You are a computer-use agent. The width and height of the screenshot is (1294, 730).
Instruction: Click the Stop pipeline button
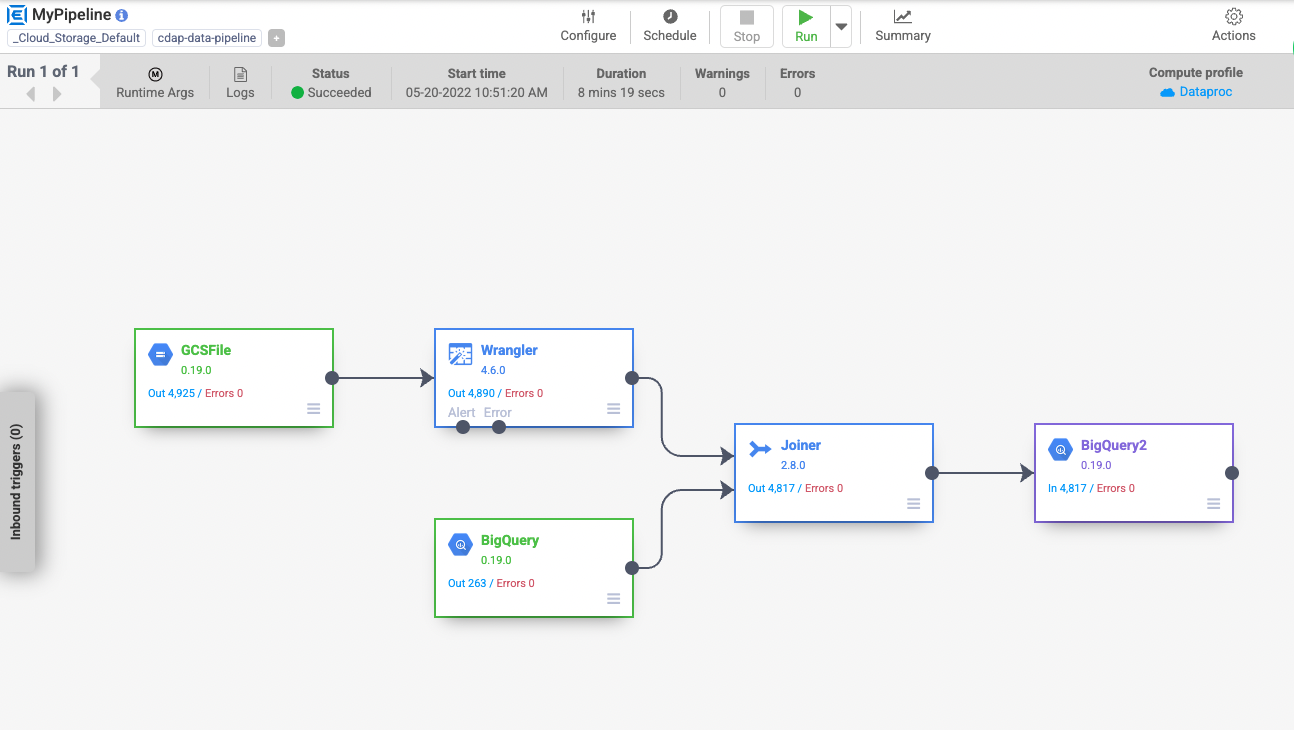[x=747, y=26]
